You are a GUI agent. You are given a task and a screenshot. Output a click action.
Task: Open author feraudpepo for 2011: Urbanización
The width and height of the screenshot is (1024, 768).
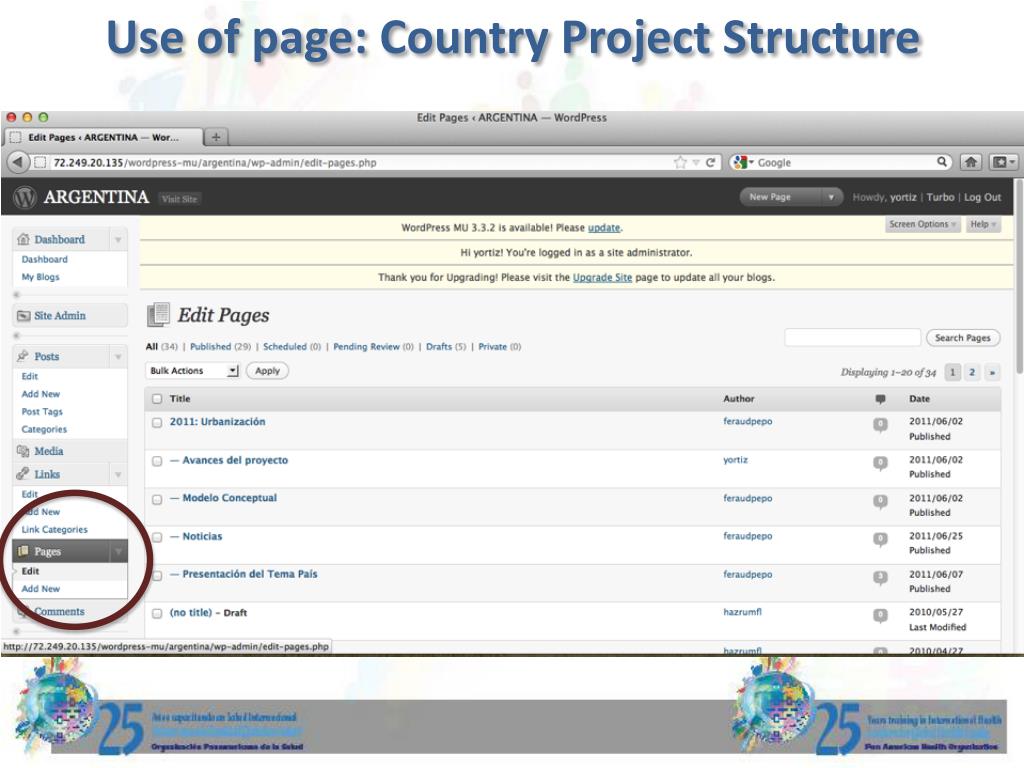tap(747, 421)
